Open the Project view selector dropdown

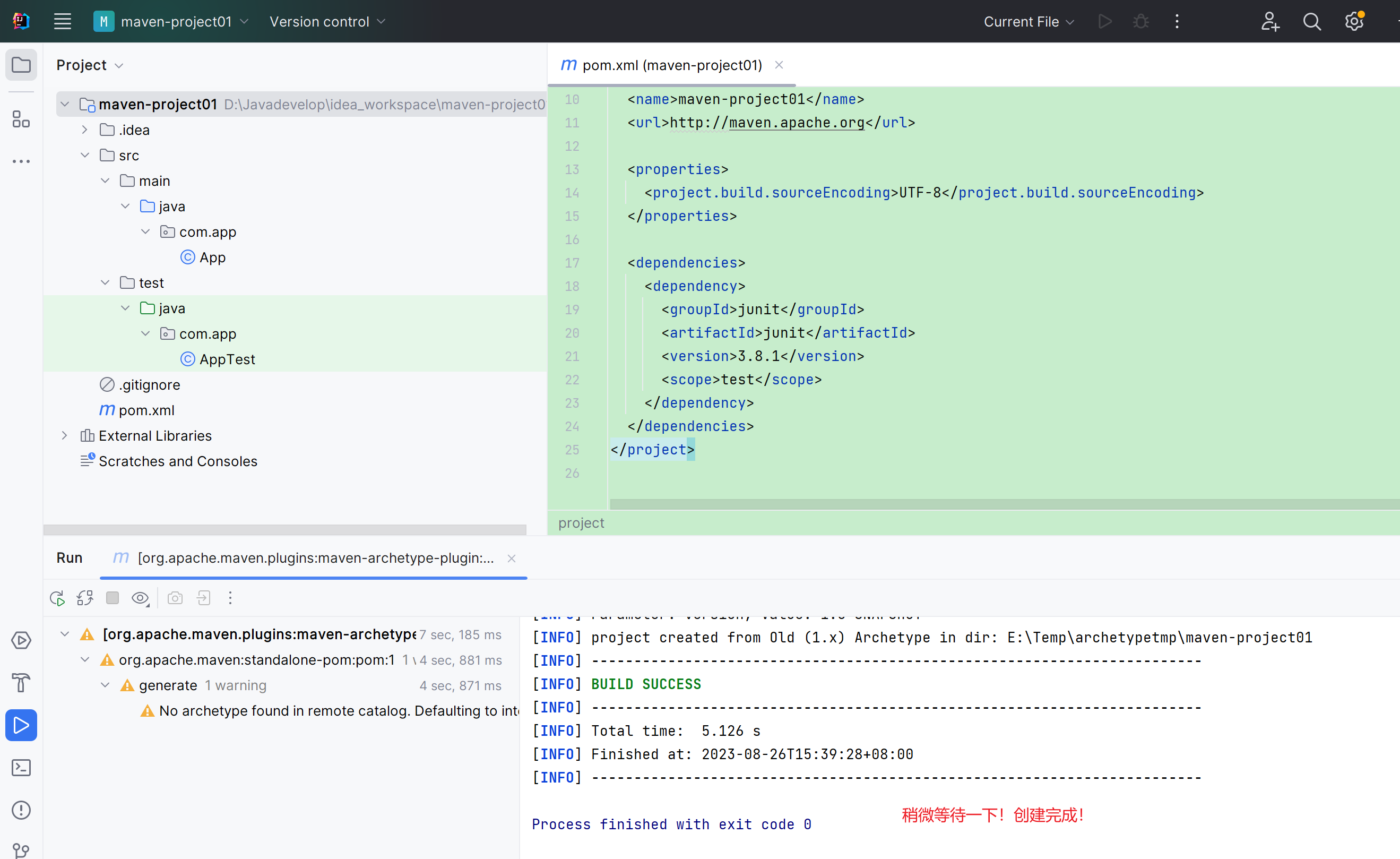pyautogui.click(x=90, y=65)
